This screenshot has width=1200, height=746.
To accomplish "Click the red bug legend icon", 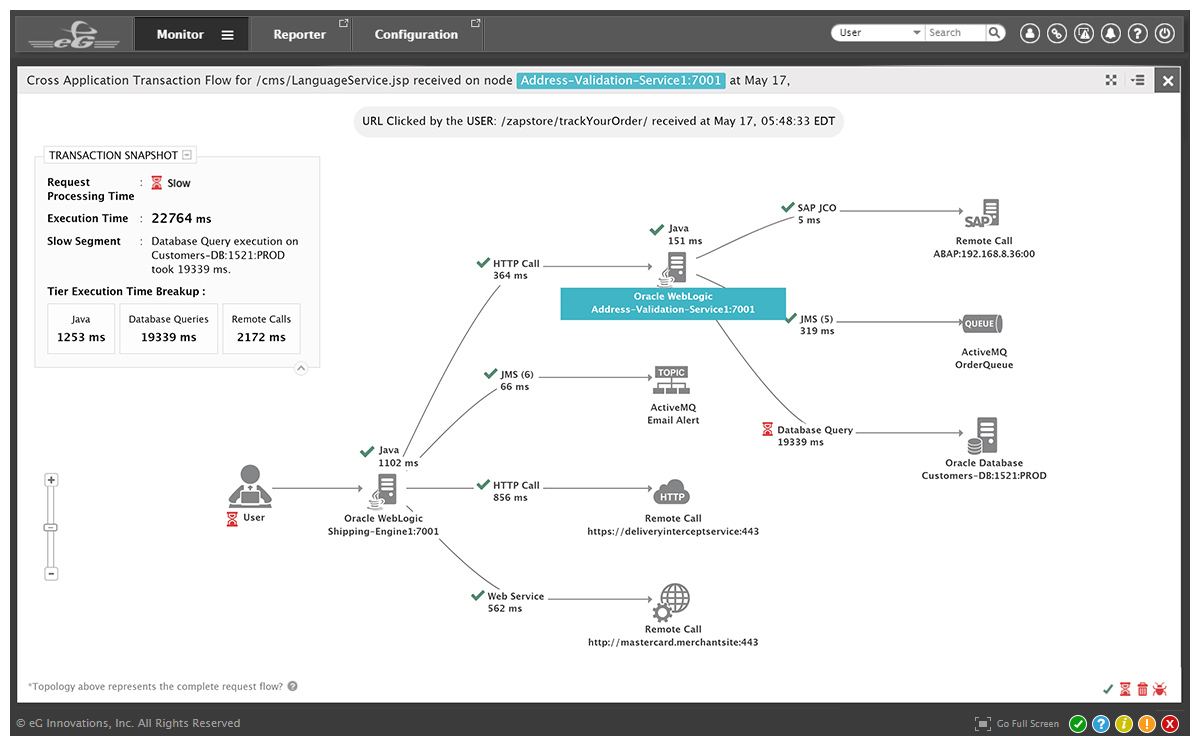I will point(1160,689).
